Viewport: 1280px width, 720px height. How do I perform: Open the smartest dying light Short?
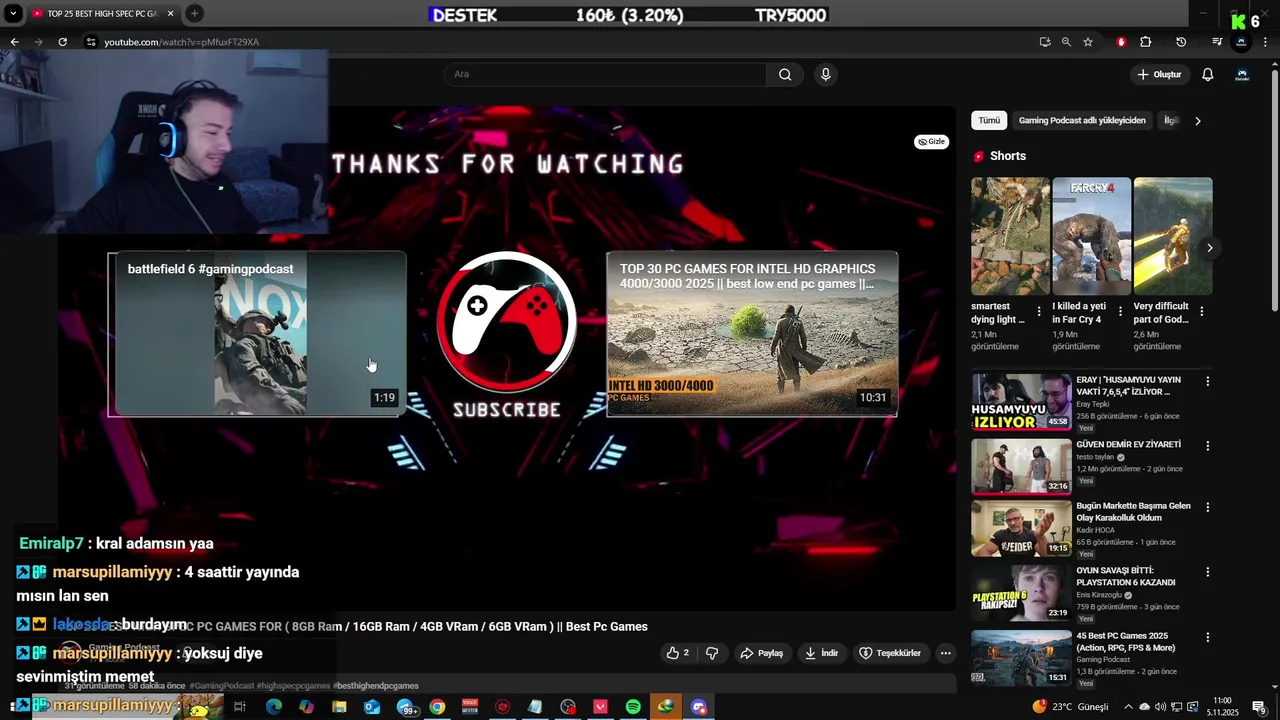(1010, 236)
